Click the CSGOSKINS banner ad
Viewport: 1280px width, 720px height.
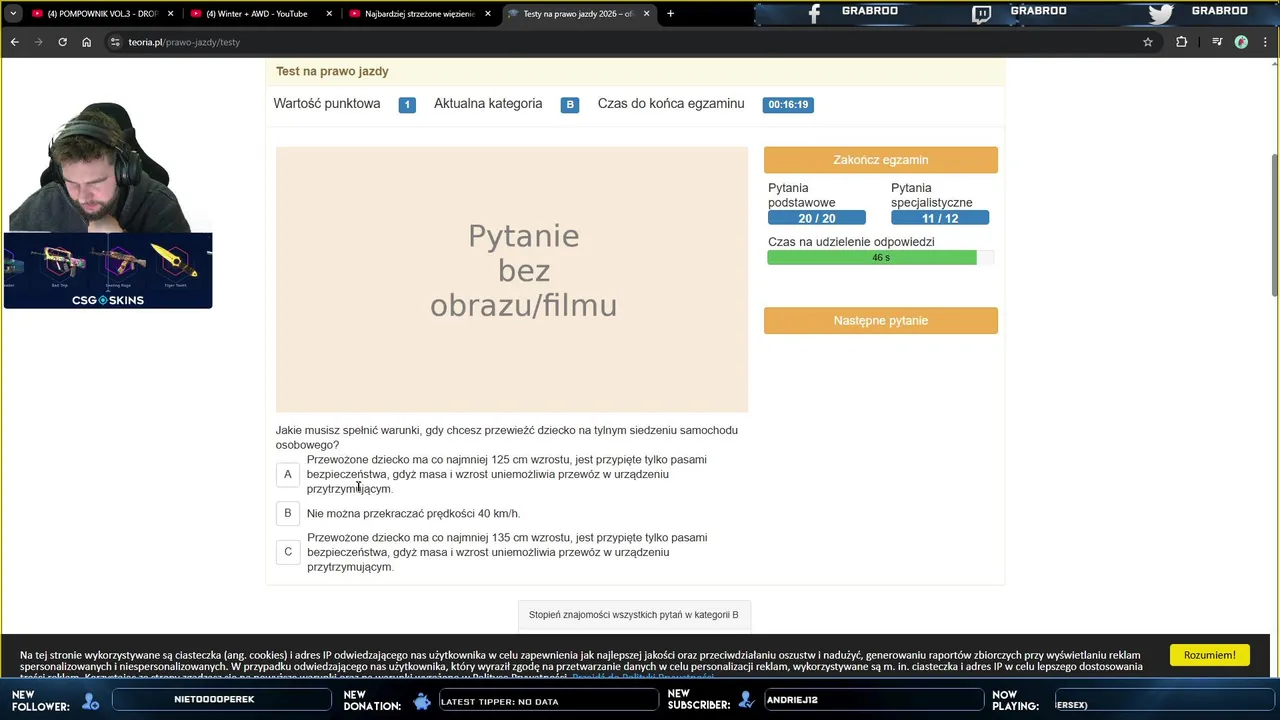point(108,270)
